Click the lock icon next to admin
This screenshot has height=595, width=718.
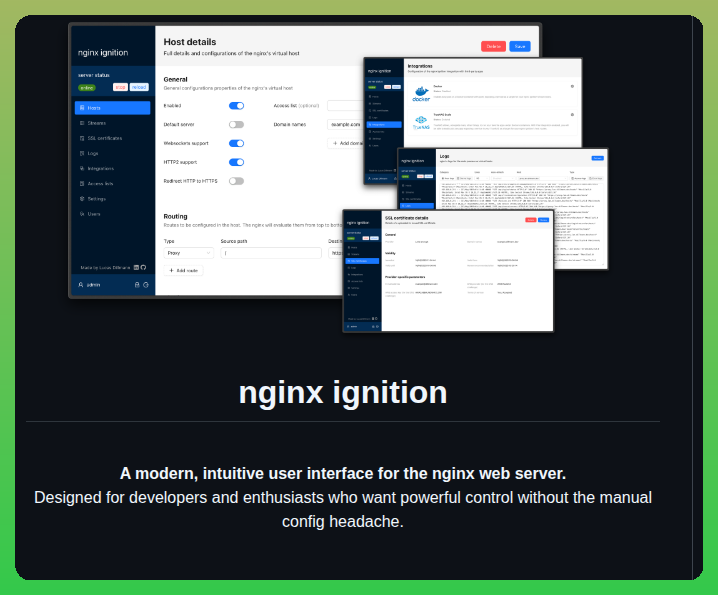click(x=137, y=285)
